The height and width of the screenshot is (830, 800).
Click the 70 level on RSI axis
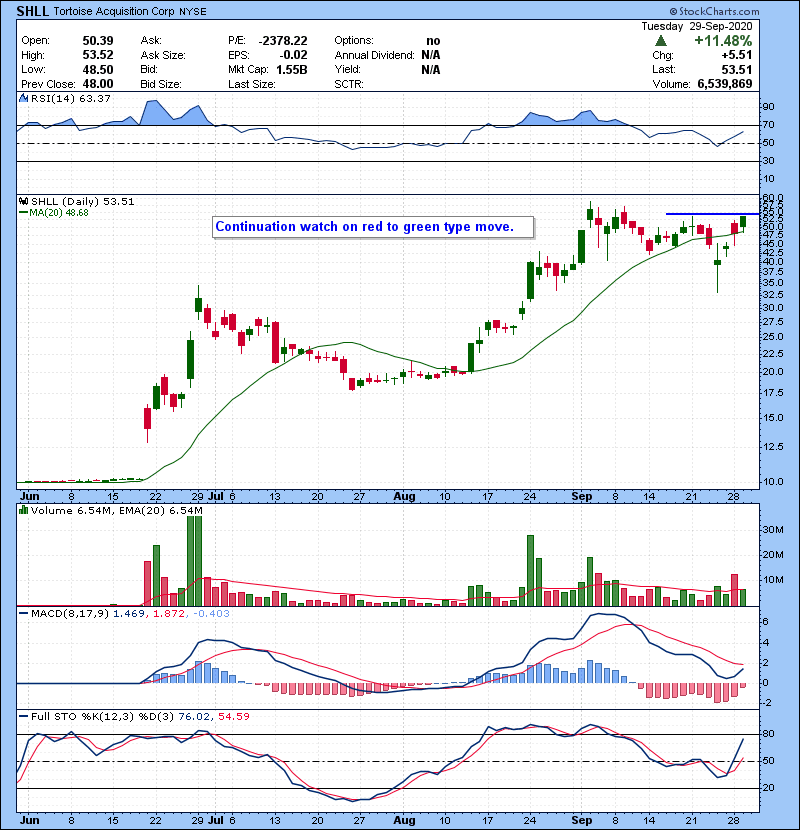[768, 125]
